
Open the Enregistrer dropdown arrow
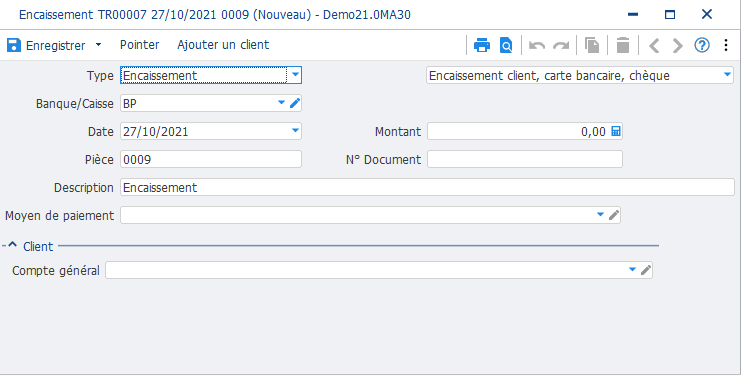point(98,45)
